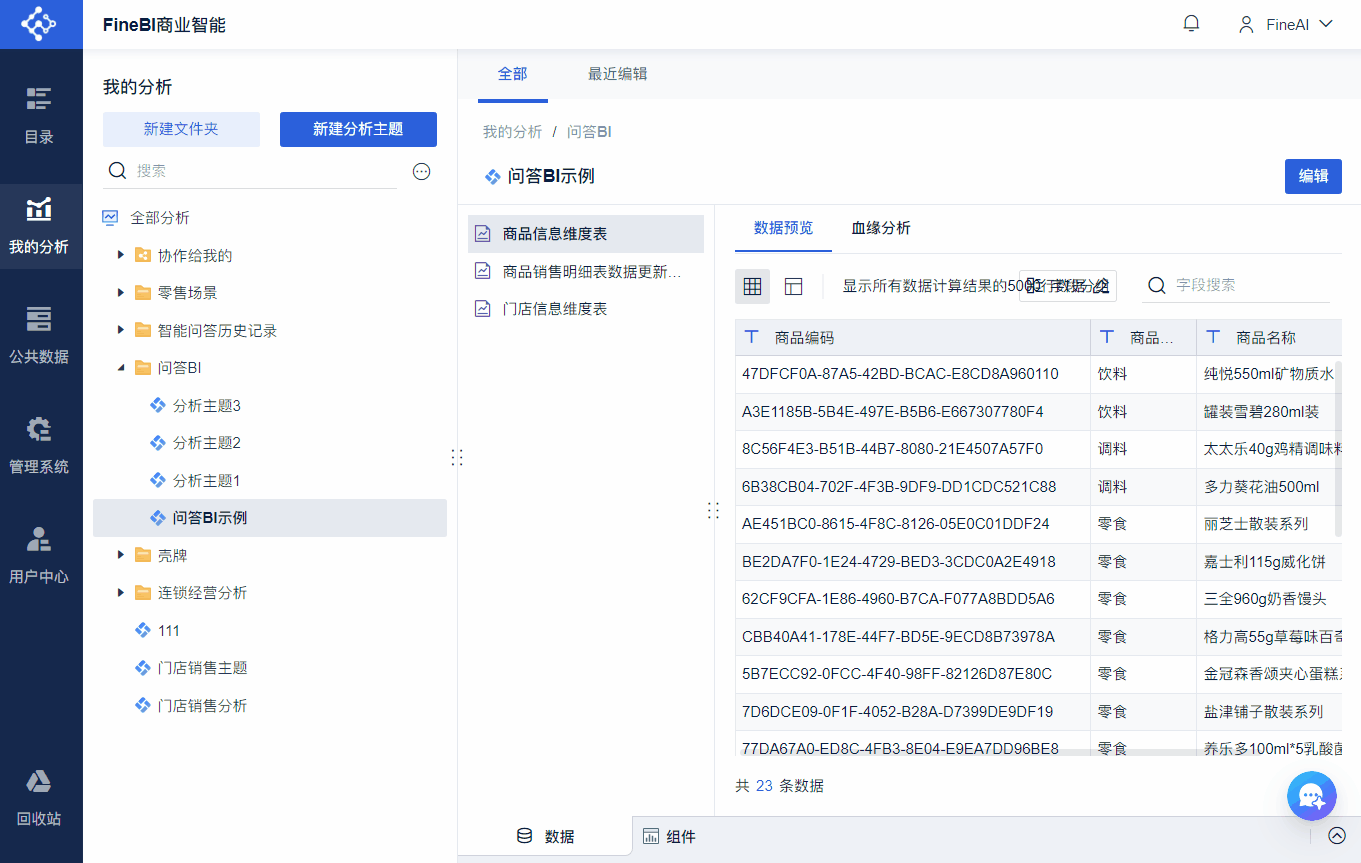Select 商品销售明细表数据更新 in table list
The width and height of the screenshot is (1361, 863).
point(586,271)
